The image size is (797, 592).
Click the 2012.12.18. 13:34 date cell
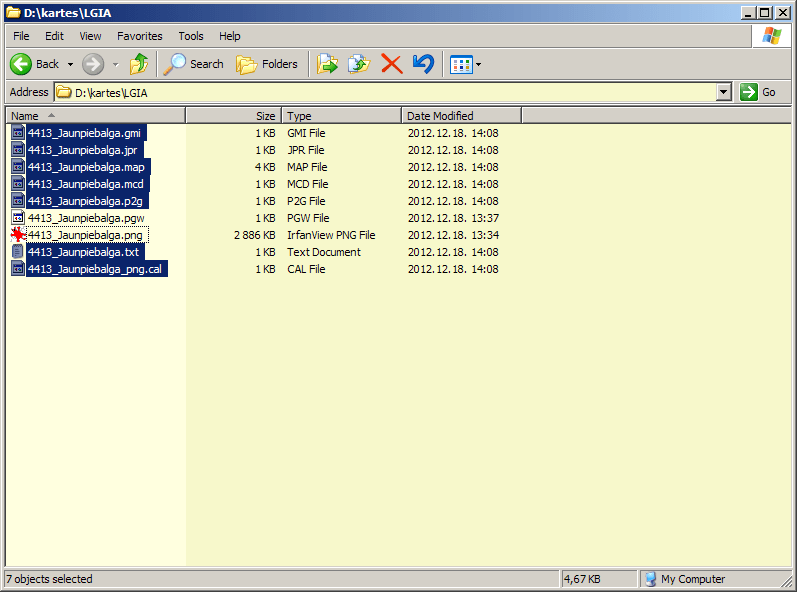(x=453, y=235)
